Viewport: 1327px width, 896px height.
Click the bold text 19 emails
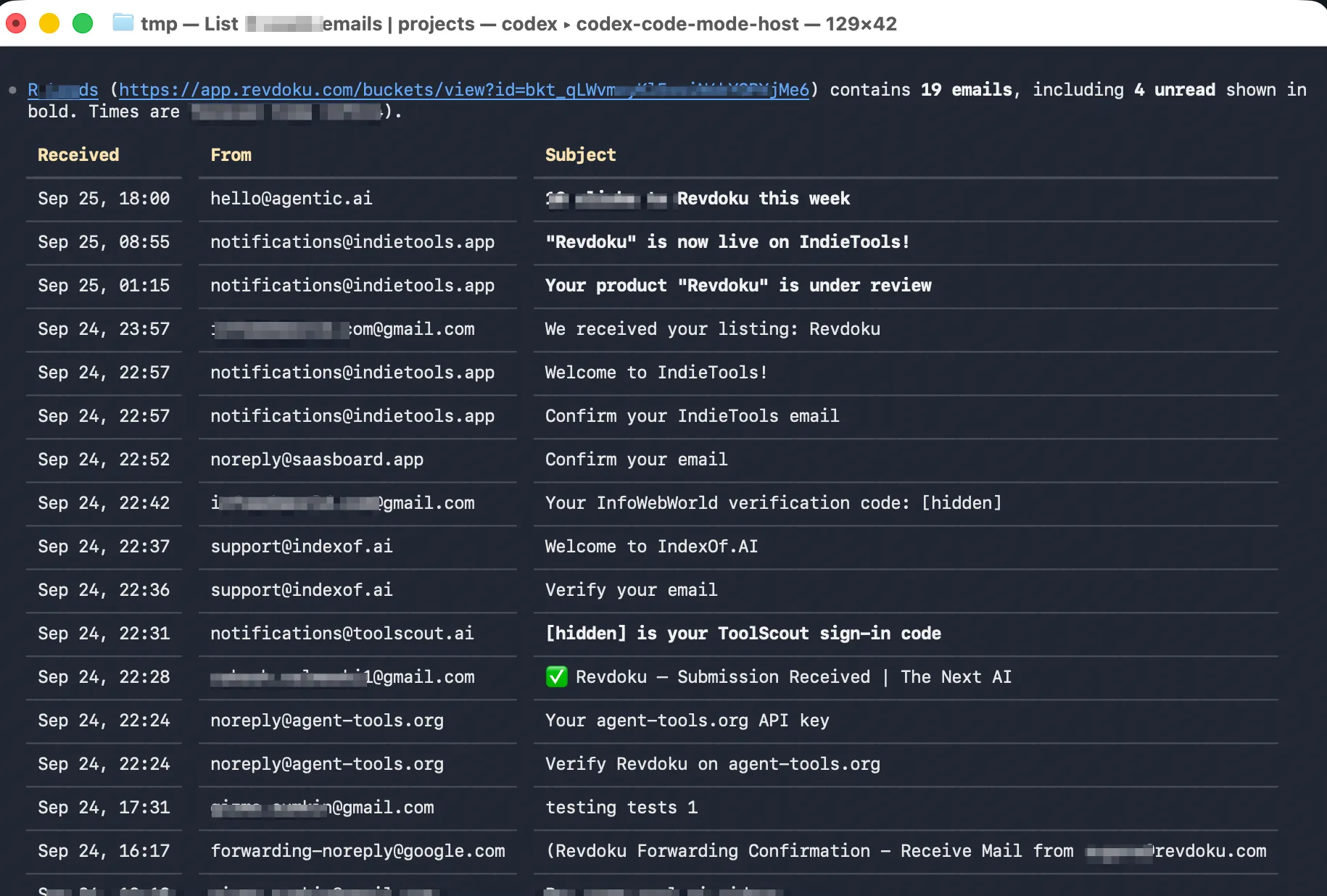(967, 90)
